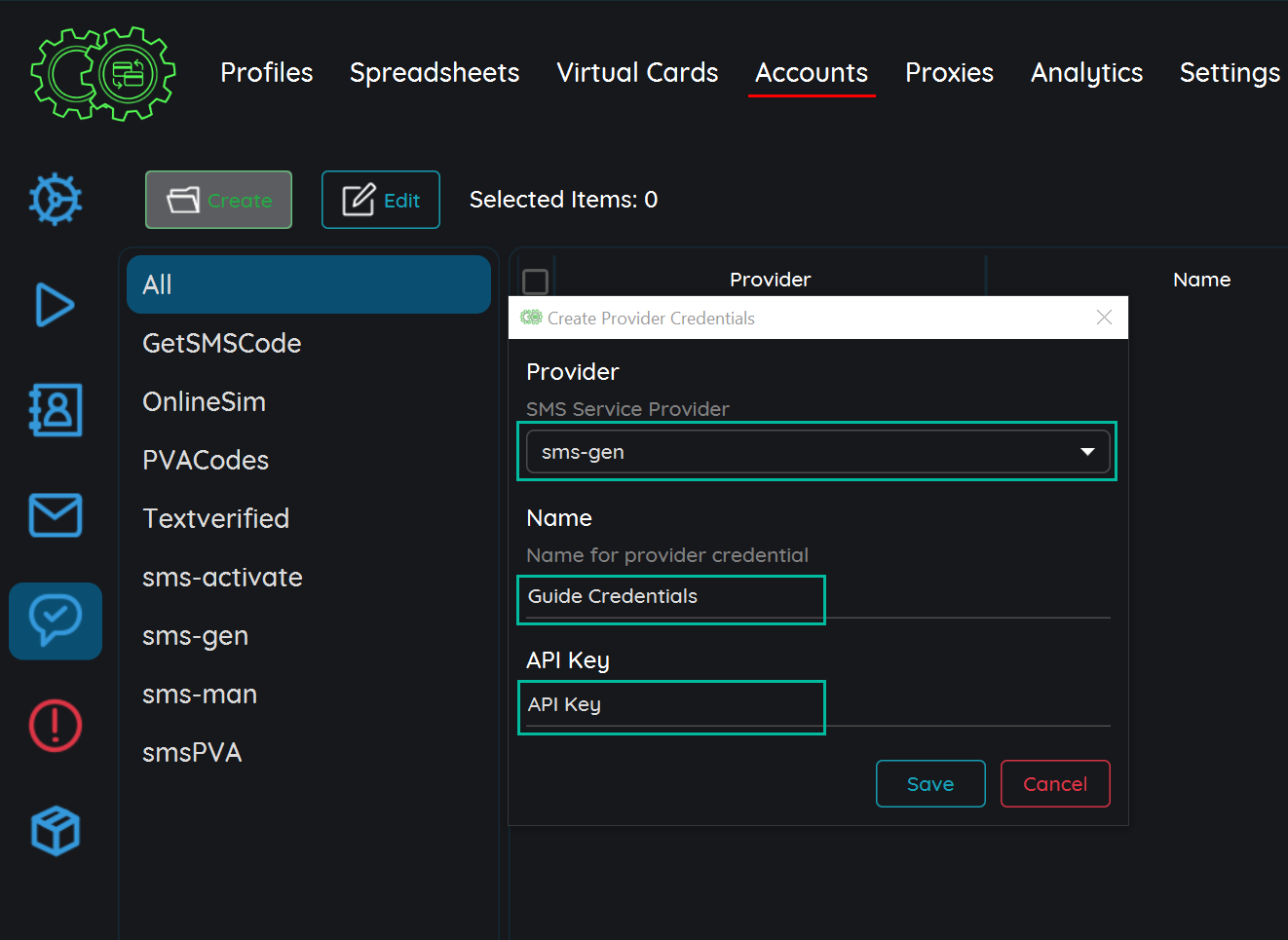This screenshot has height=940, width=1288.
Task: Select the package cube icon in the sidebar
Action: coord(55,830)
